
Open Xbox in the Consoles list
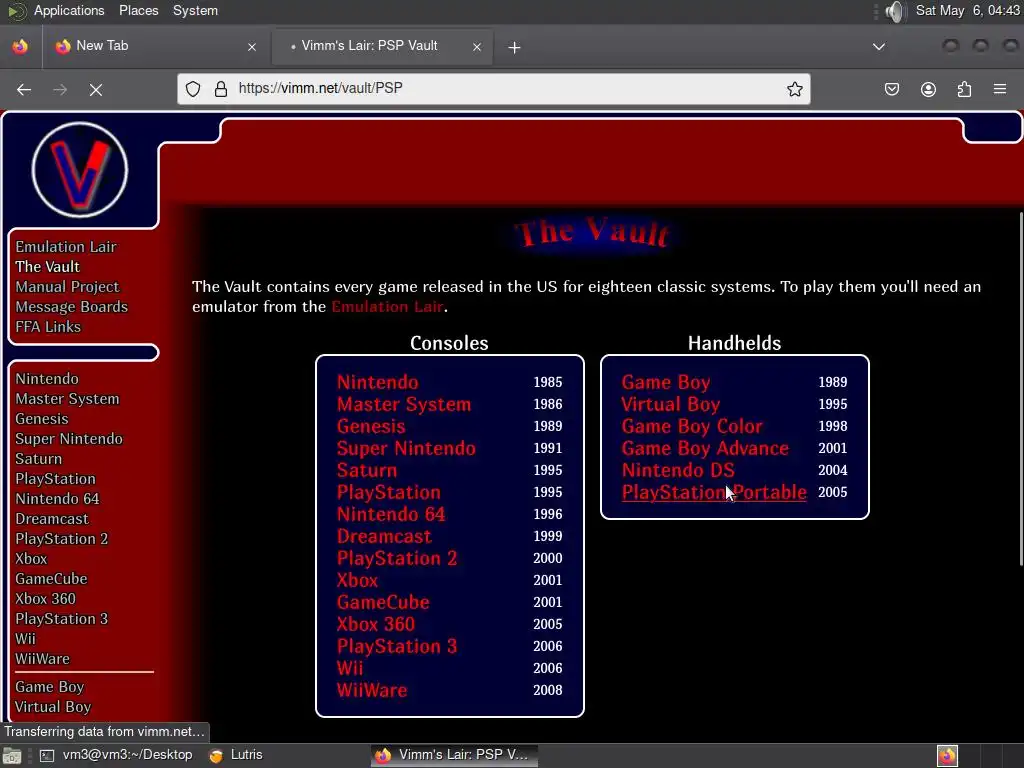coord(357,581)
